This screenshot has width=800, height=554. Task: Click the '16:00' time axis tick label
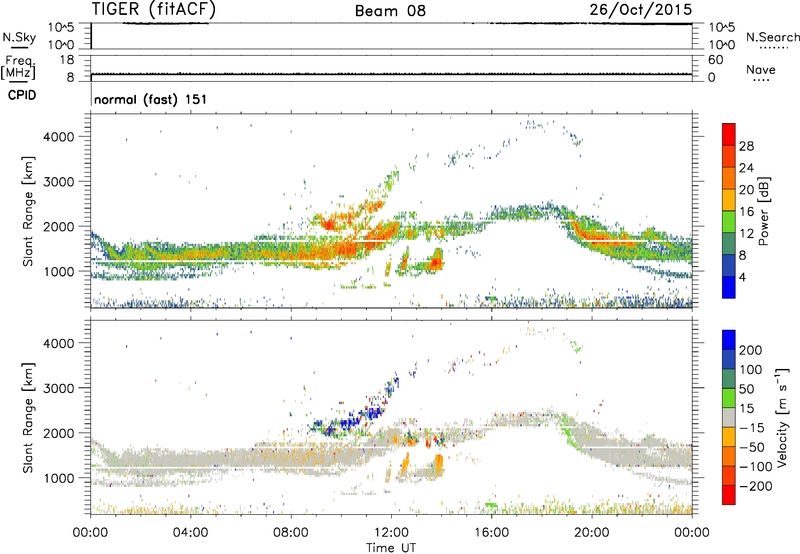(x=491, y=533)
